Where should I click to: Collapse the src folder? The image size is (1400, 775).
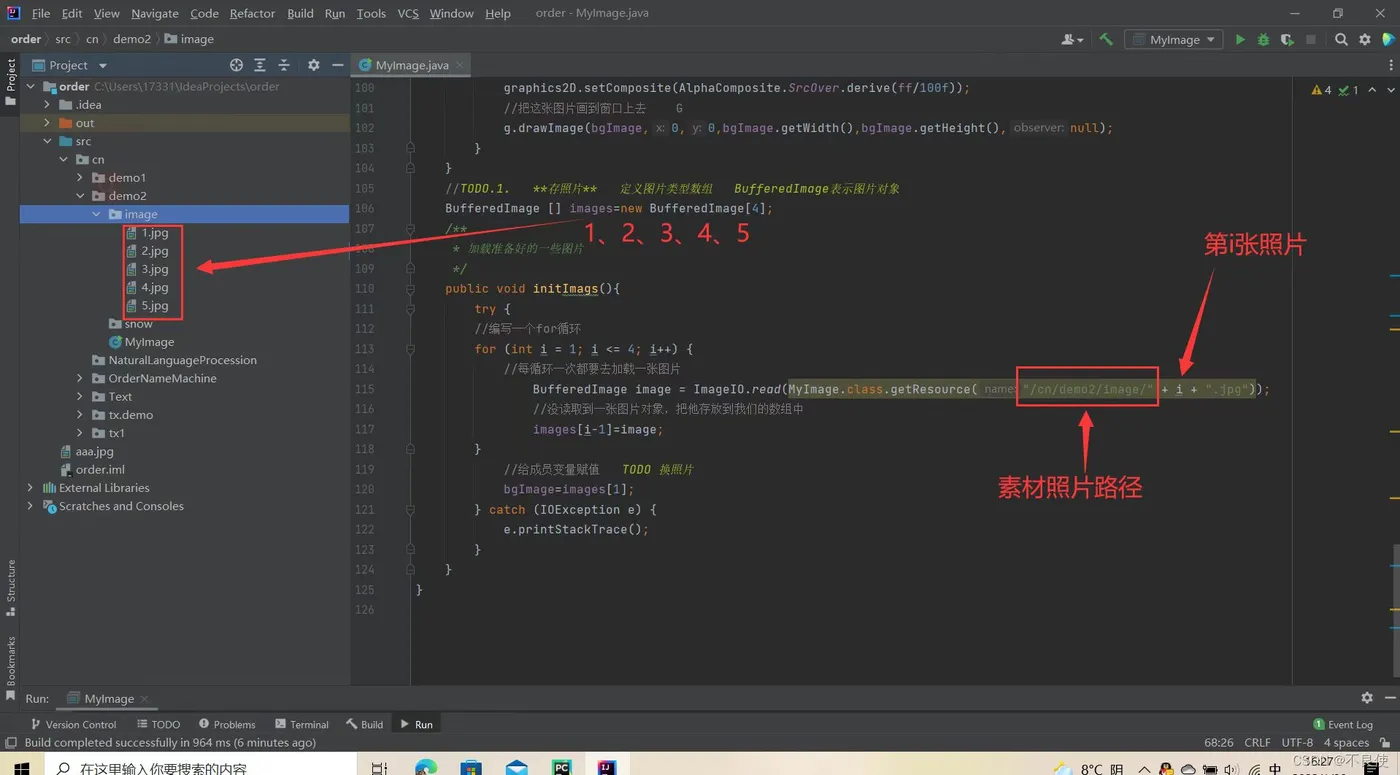click(x=47, y=141)
